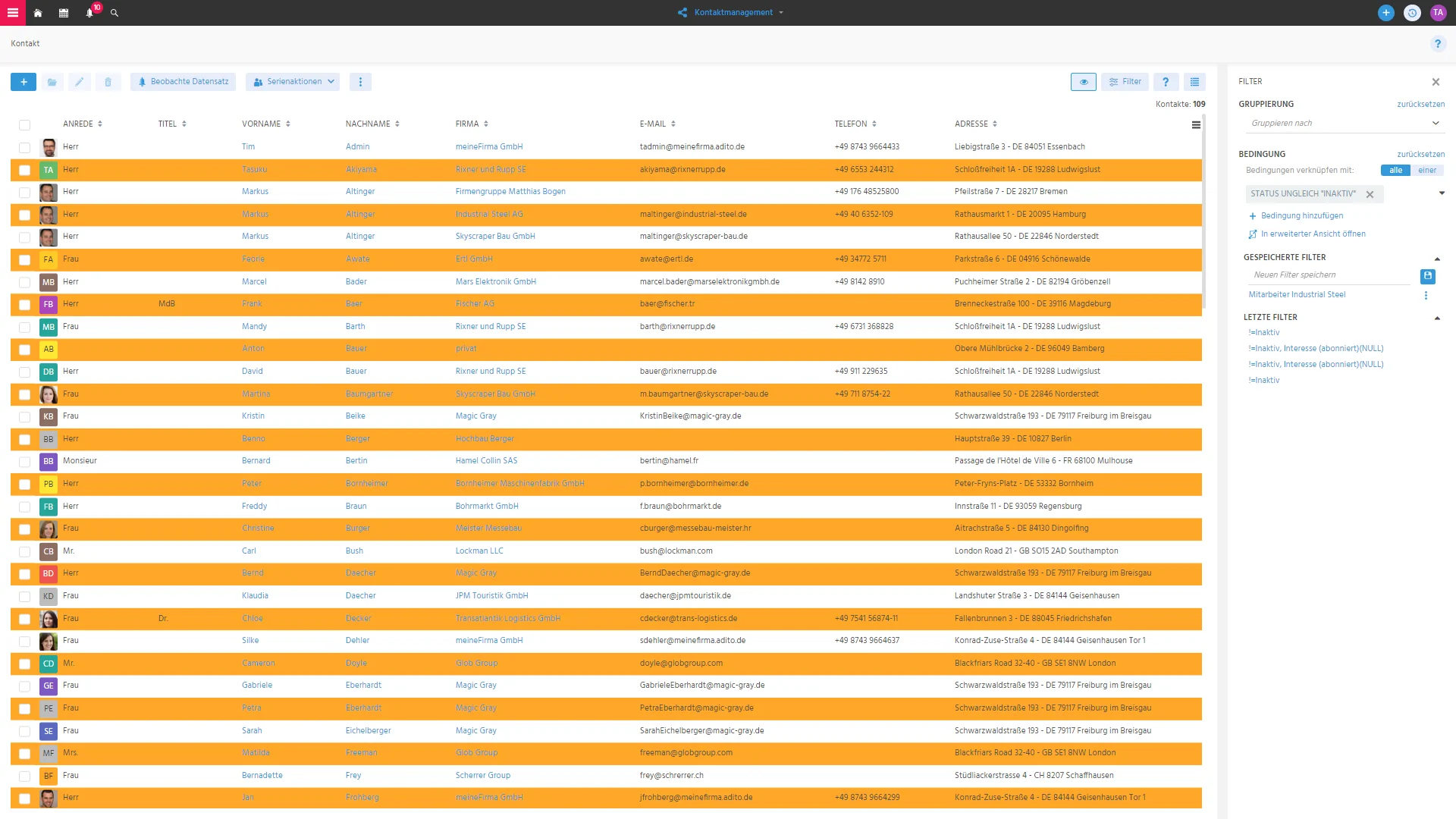Image resolution: width=1456 pixels, height=819 pixels.
Task: Switch to list view layout icon
Action: pos(1194,82)
